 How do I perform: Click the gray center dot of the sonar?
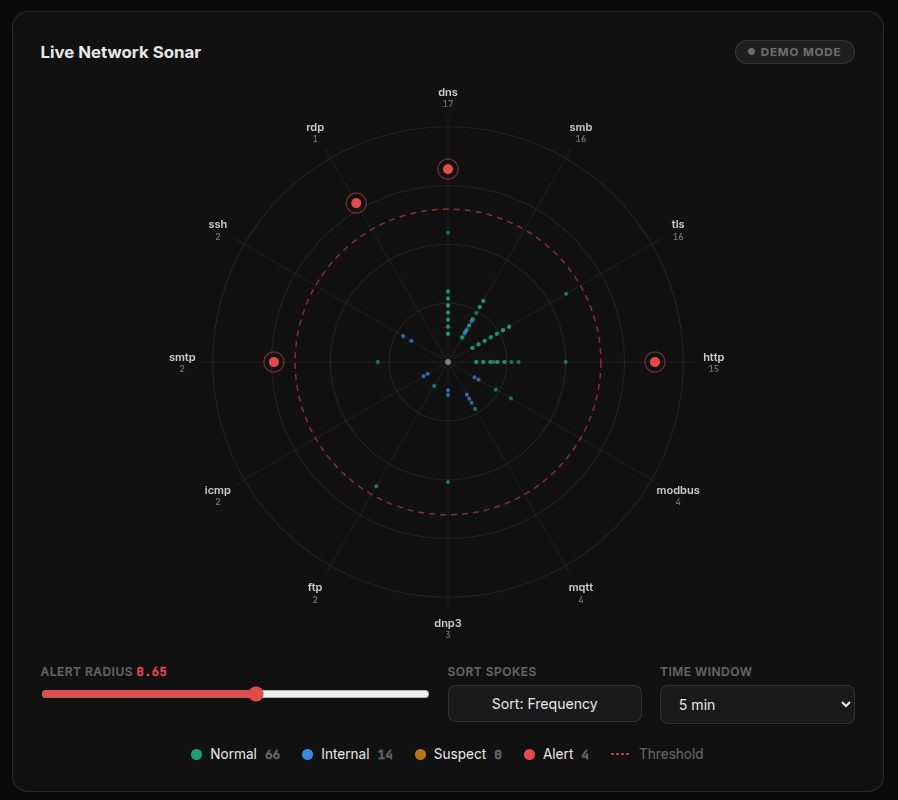coord(448,362)
